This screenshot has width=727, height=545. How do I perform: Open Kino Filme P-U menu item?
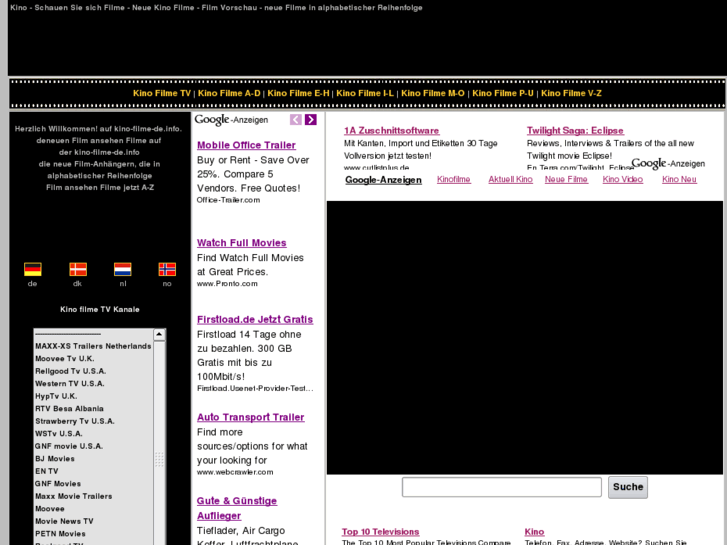click(x=503, y=93)
